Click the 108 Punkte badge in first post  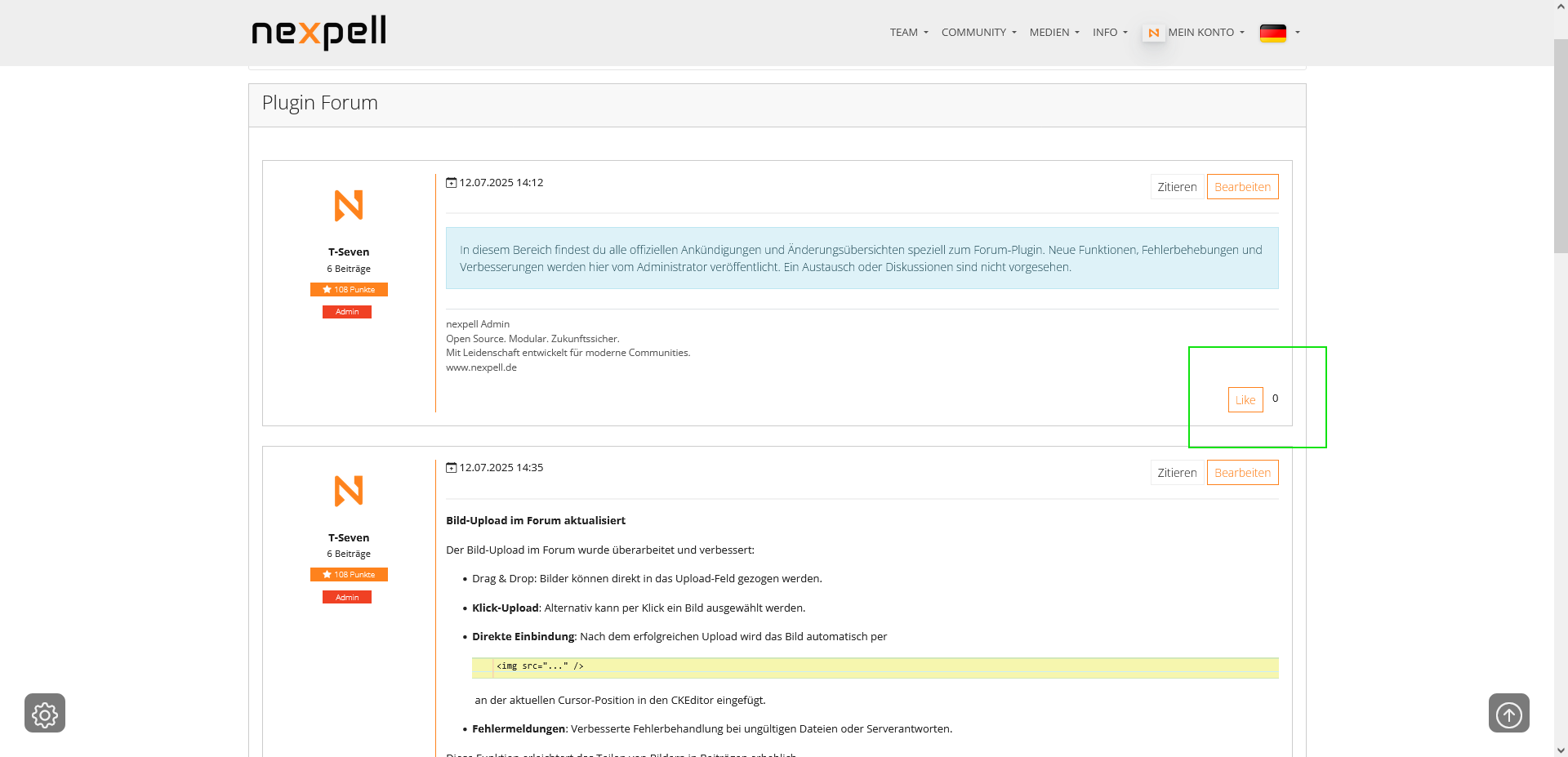pos(349,290)
